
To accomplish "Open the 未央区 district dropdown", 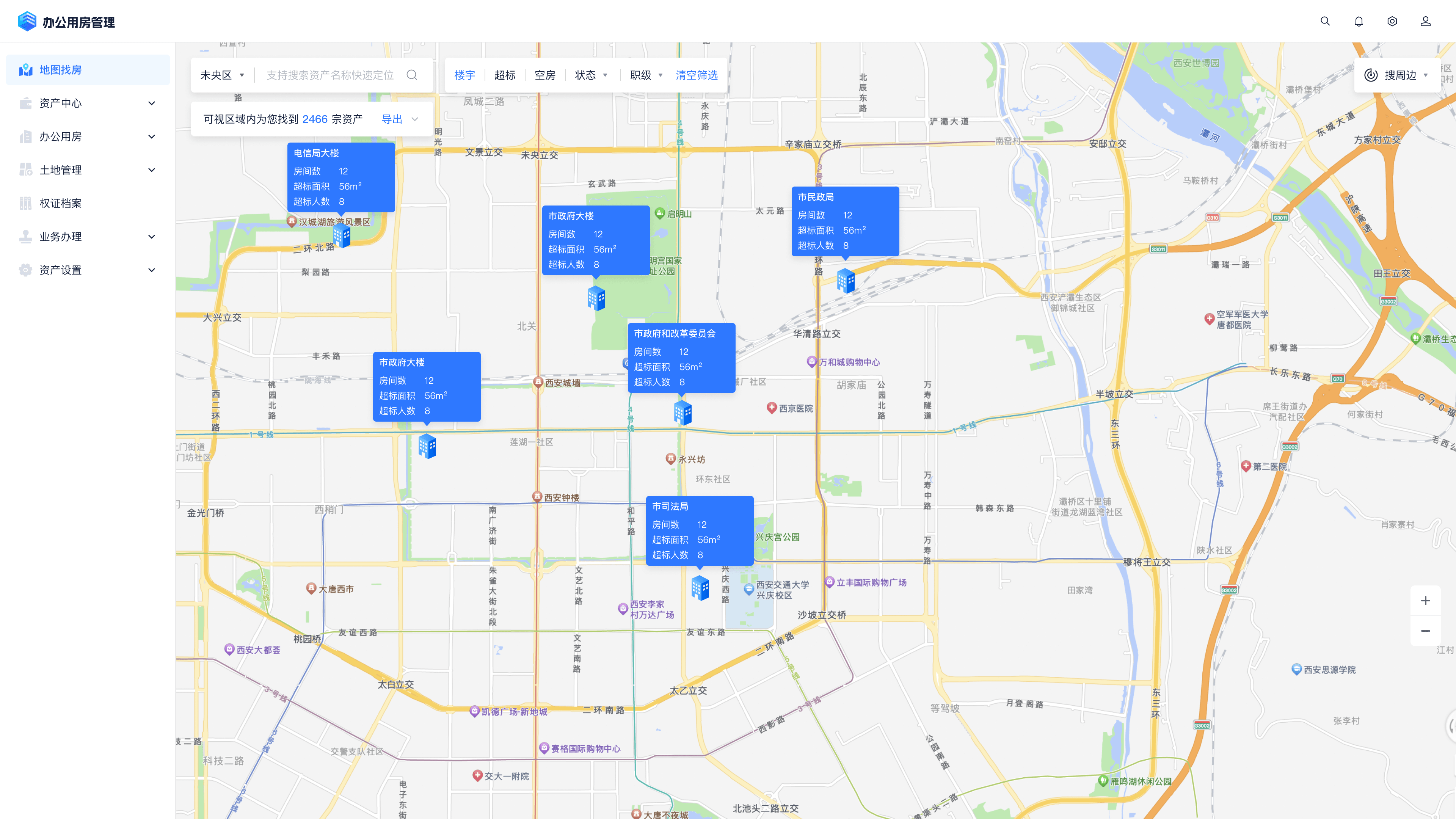I will point(222,75).
